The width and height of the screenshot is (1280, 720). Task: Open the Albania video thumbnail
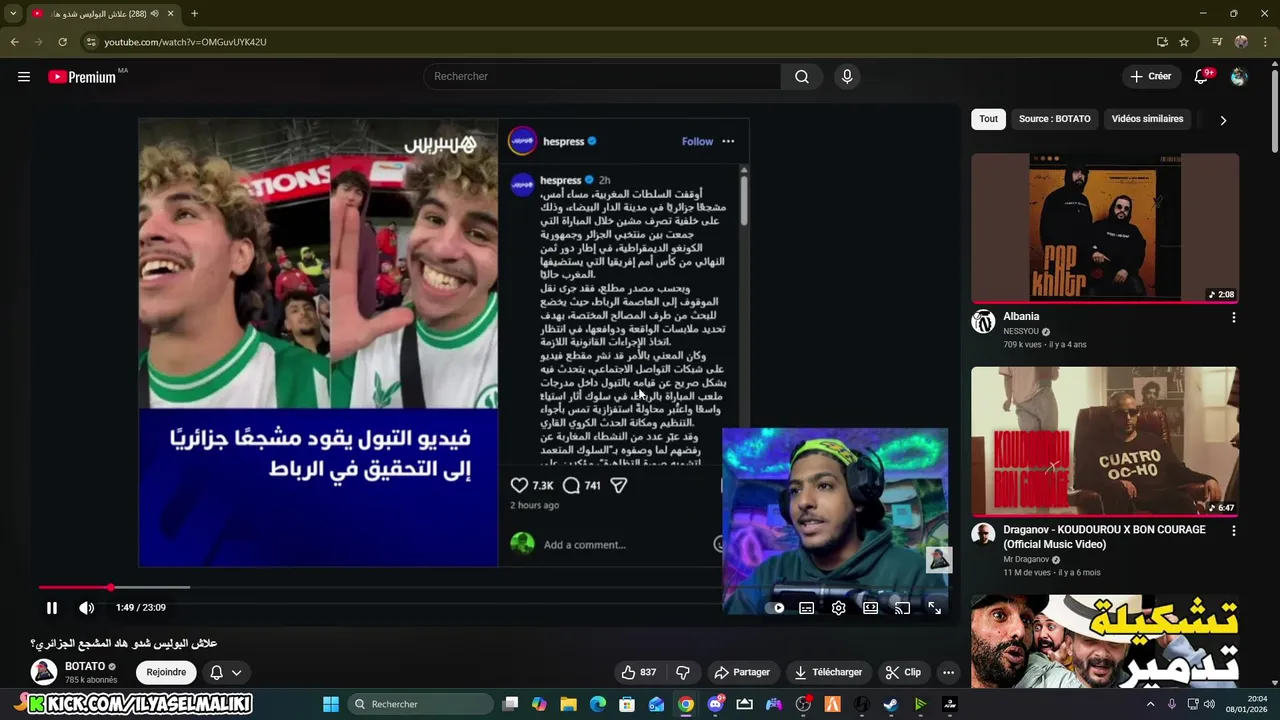1105,228
